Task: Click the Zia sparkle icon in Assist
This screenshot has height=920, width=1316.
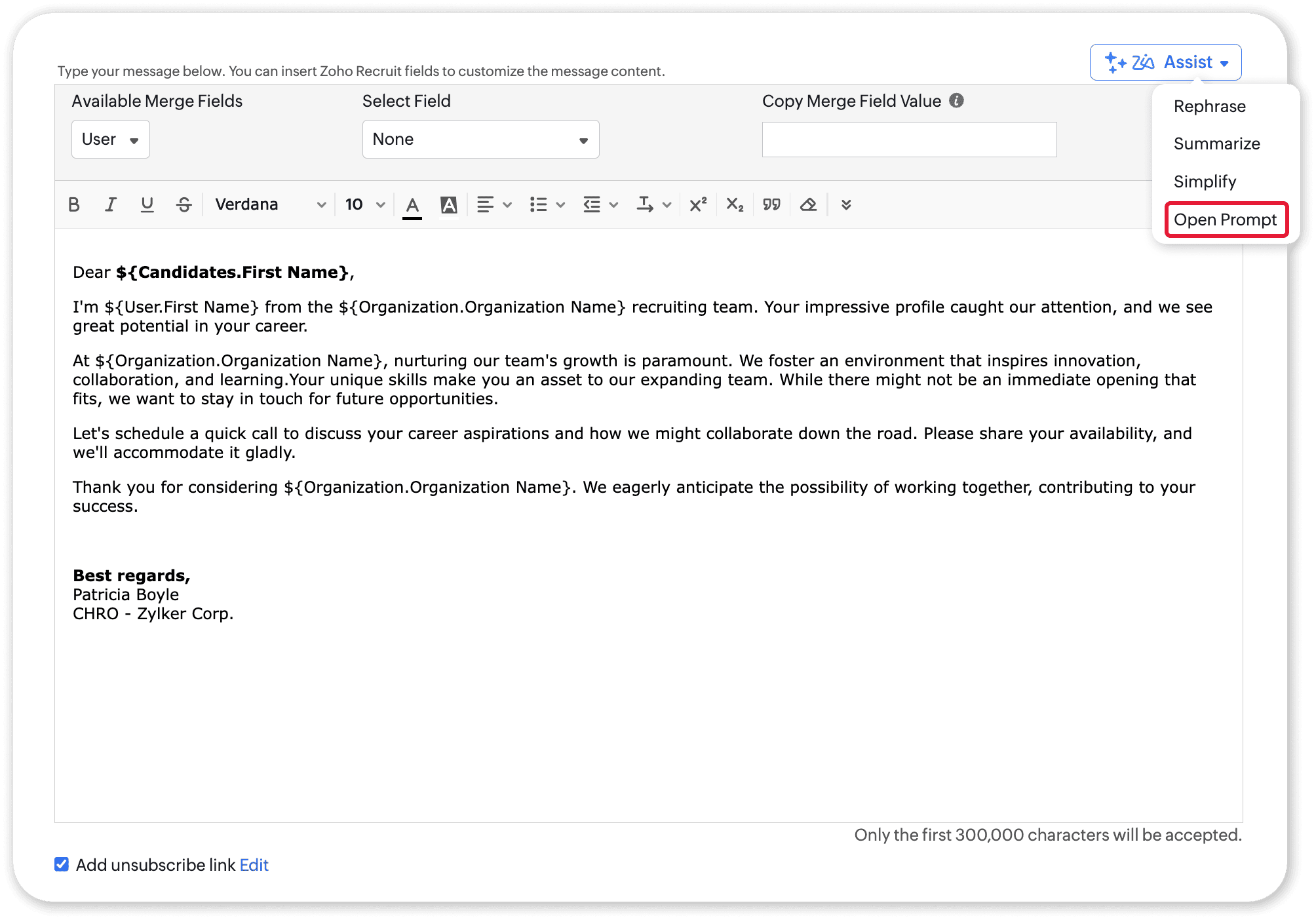Action: pos(1115,62)
